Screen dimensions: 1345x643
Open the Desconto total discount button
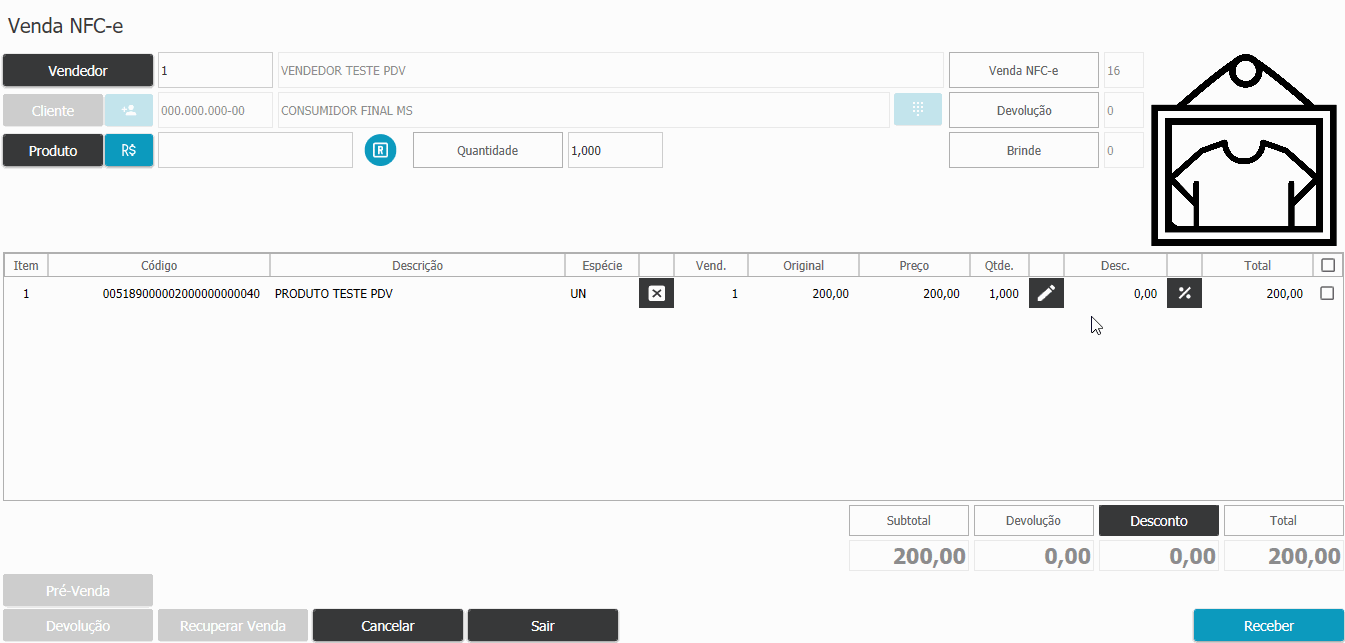(1158, 520)
